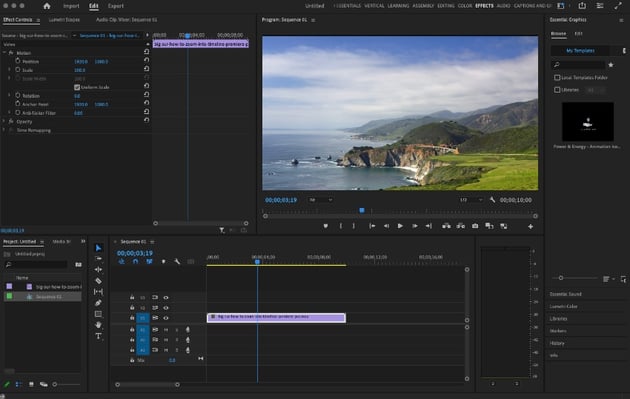The width and height of the screenshot is (630, 399).
Task: Open Program monitor Button Editor plus icon
Action: point(530,227)
